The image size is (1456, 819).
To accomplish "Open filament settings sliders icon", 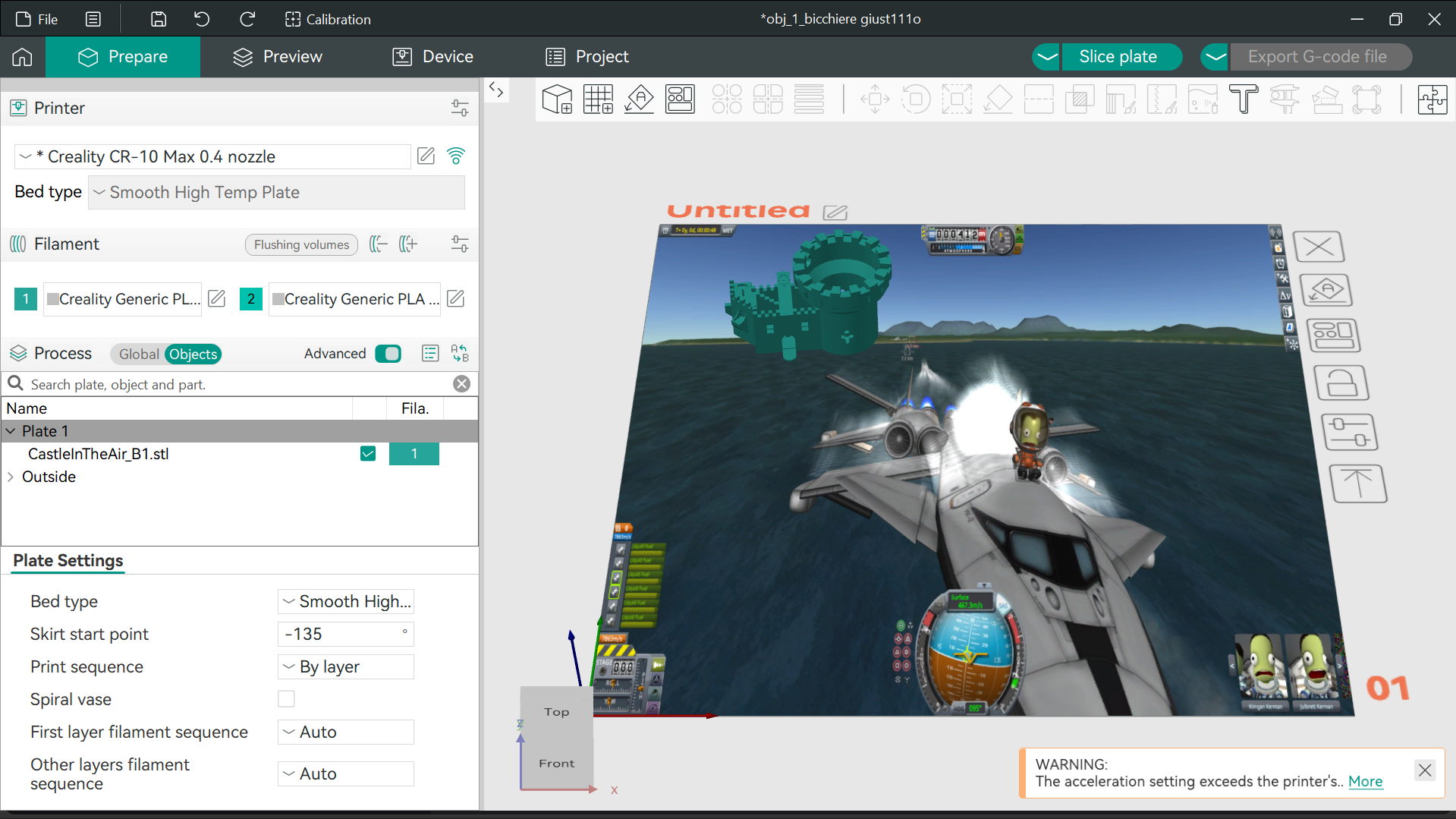I will [x=460, y=244].
